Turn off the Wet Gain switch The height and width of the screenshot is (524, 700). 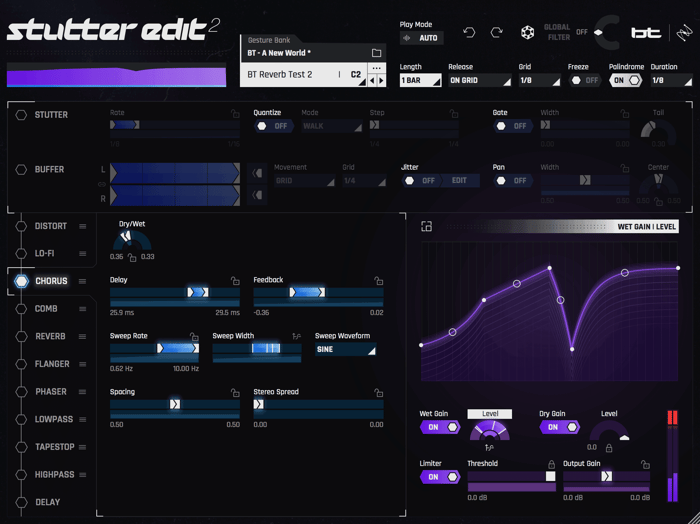tap(440, 427)
